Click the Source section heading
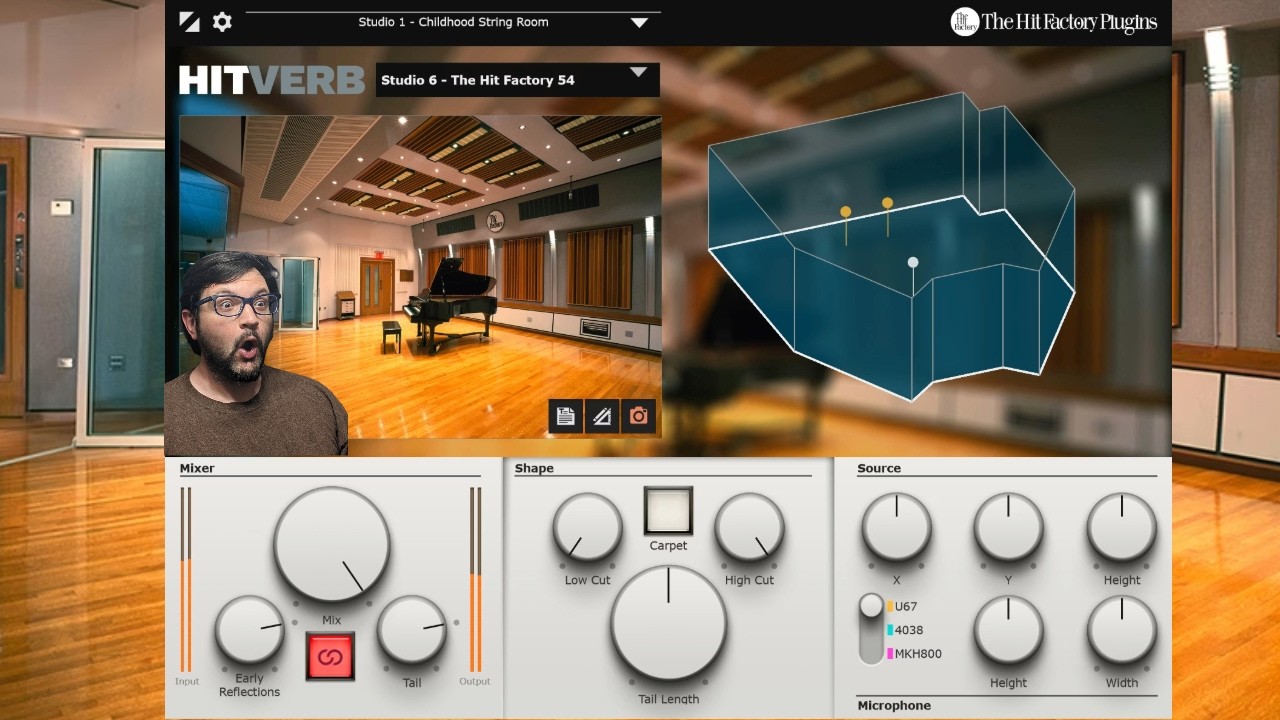Screen dimensions: 1280x720 click(x=879, y=468)
